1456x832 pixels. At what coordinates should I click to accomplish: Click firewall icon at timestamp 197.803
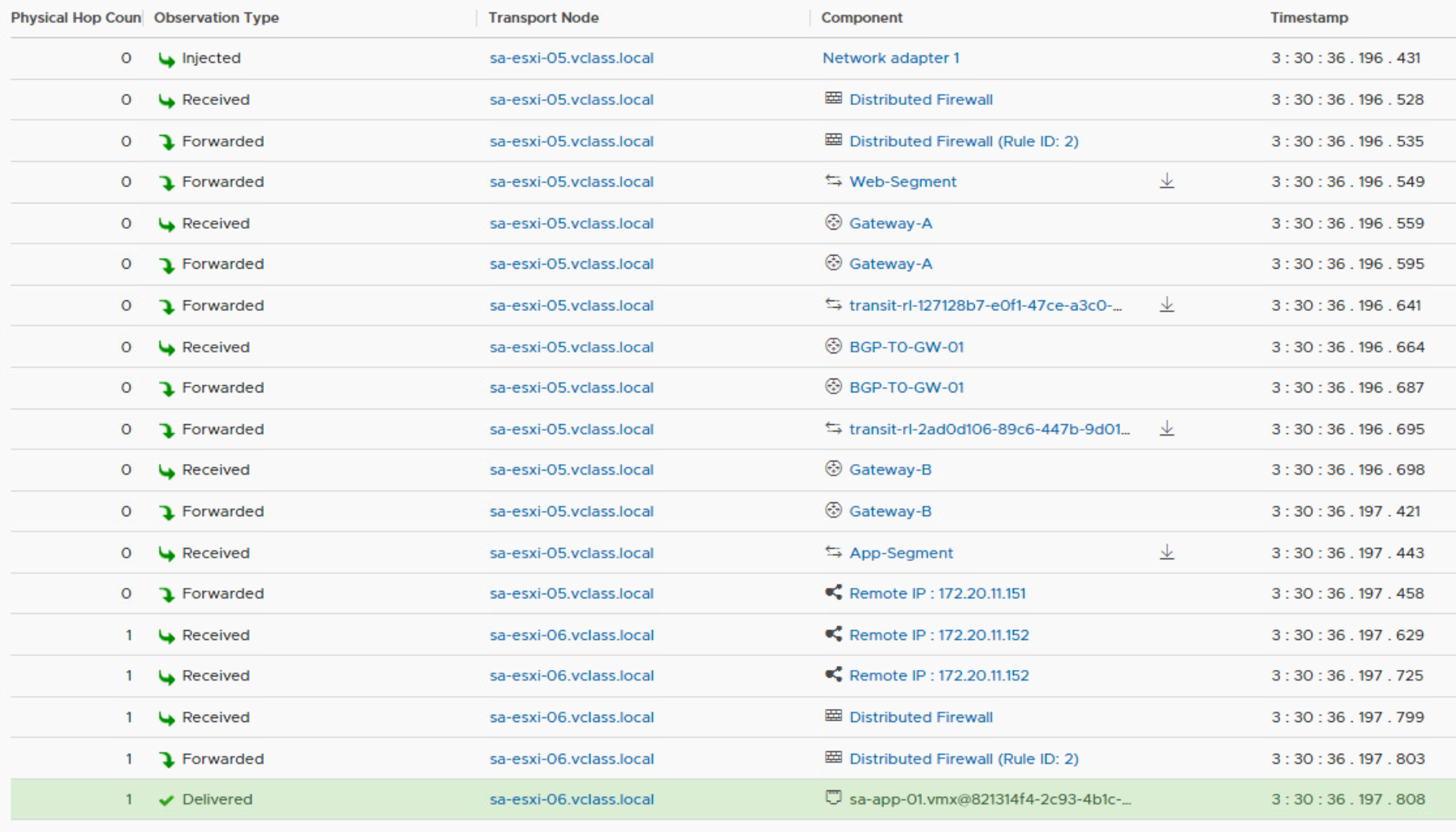click(833, 758)
